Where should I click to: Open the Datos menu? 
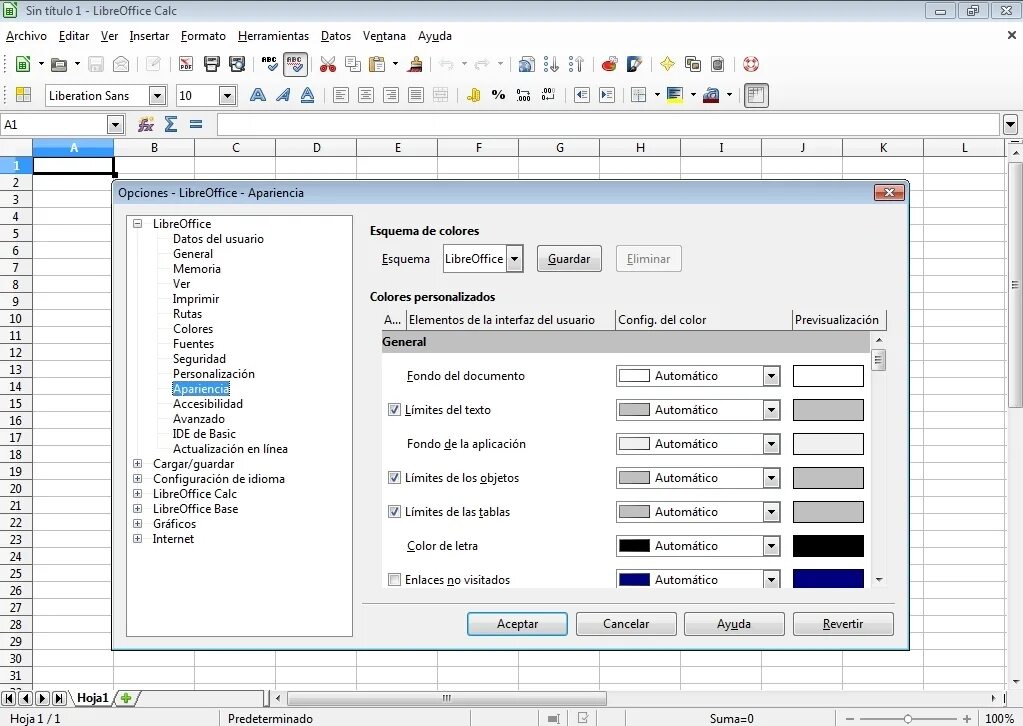pyautogui.click(x=335, y=36)
